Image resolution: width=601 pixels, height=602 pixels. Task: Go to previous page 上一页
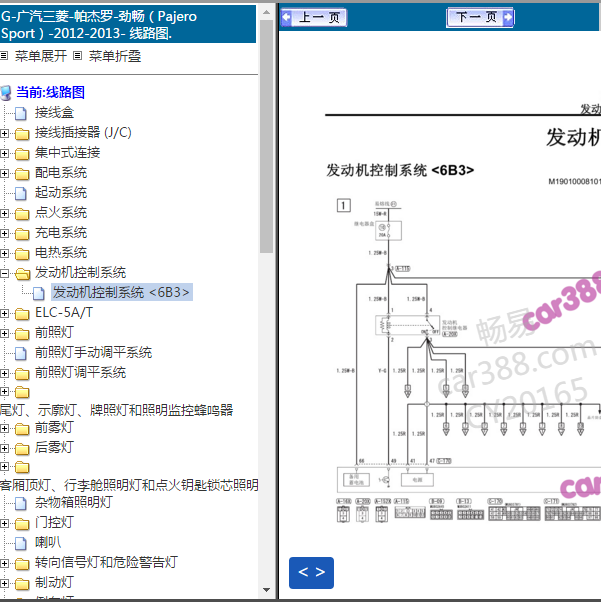(314, 17)
